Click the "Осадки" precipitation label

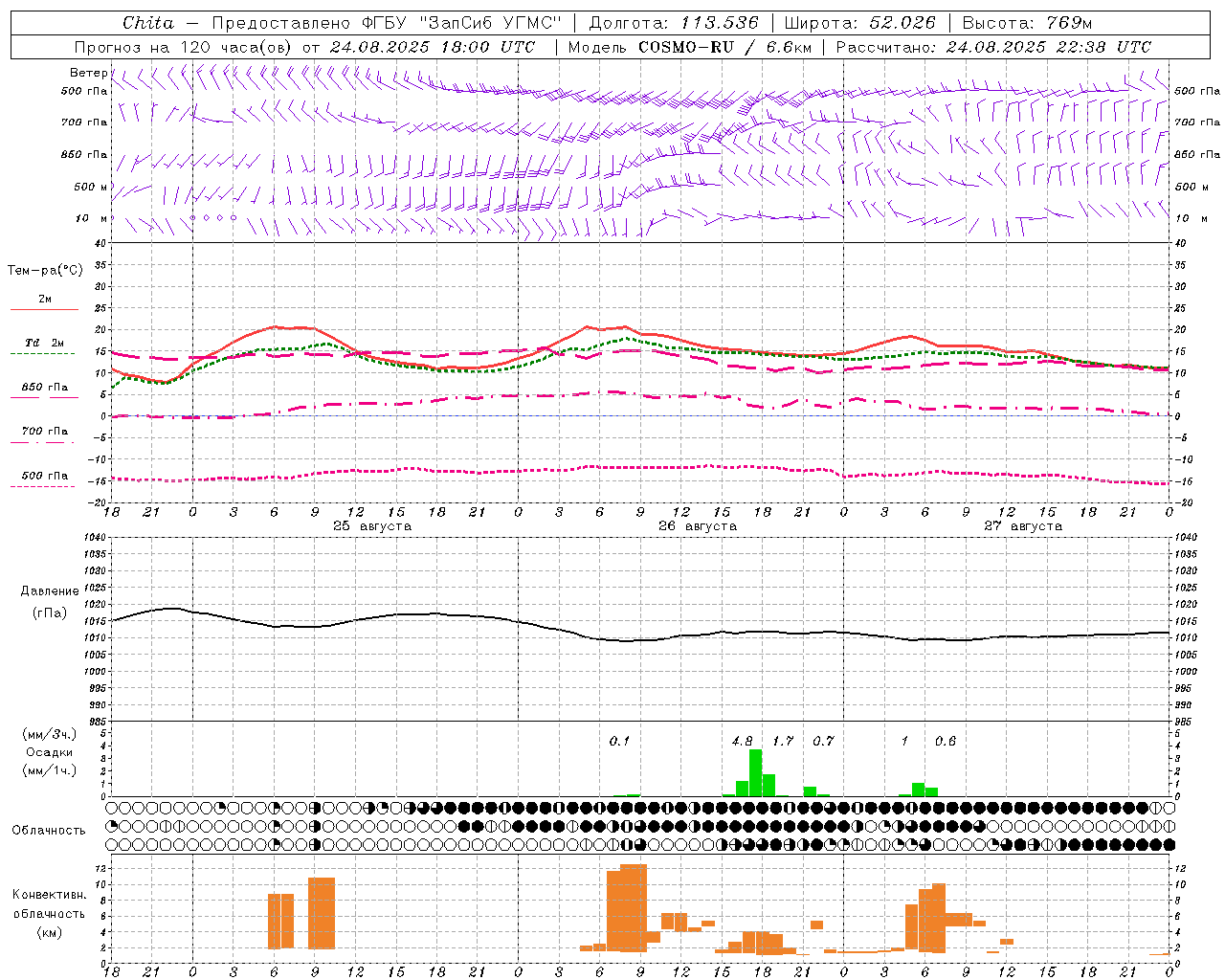click(x=49, y=752)
